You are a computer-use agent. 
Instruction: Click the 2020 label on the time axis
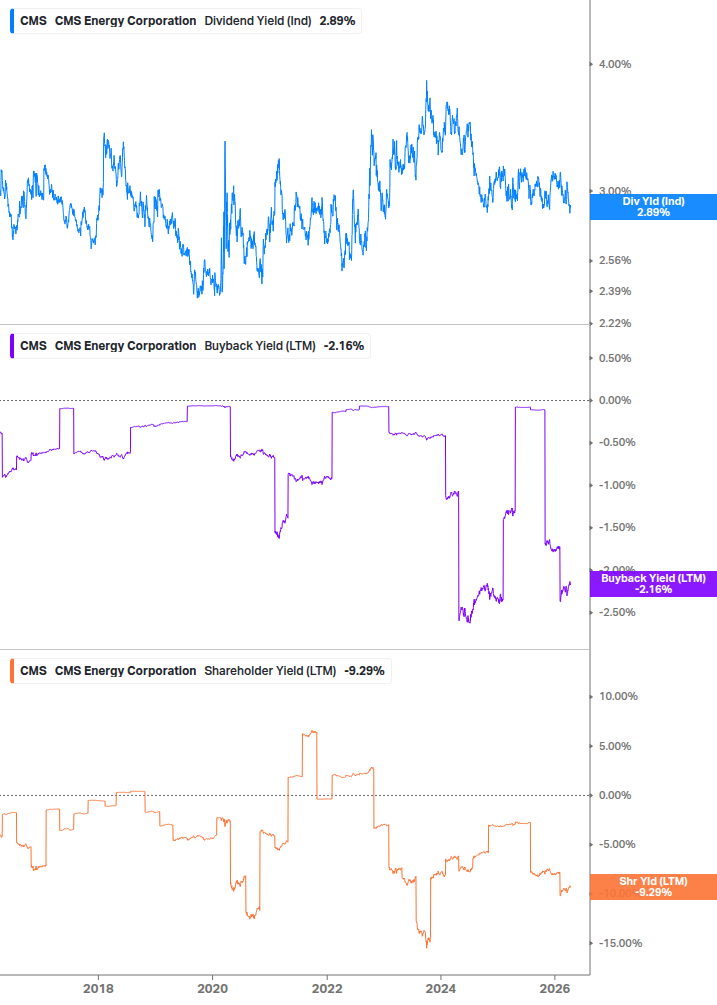click(x=212, y=989)
